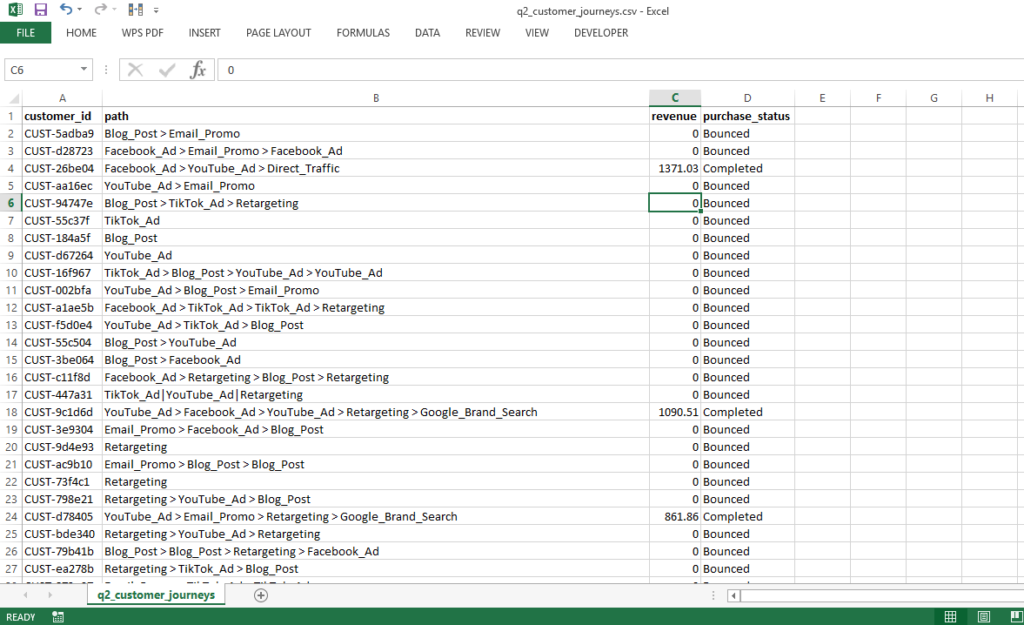Screen dimensions: 1024x625
Task: Select column H header
Action: [x=989, y=98]
